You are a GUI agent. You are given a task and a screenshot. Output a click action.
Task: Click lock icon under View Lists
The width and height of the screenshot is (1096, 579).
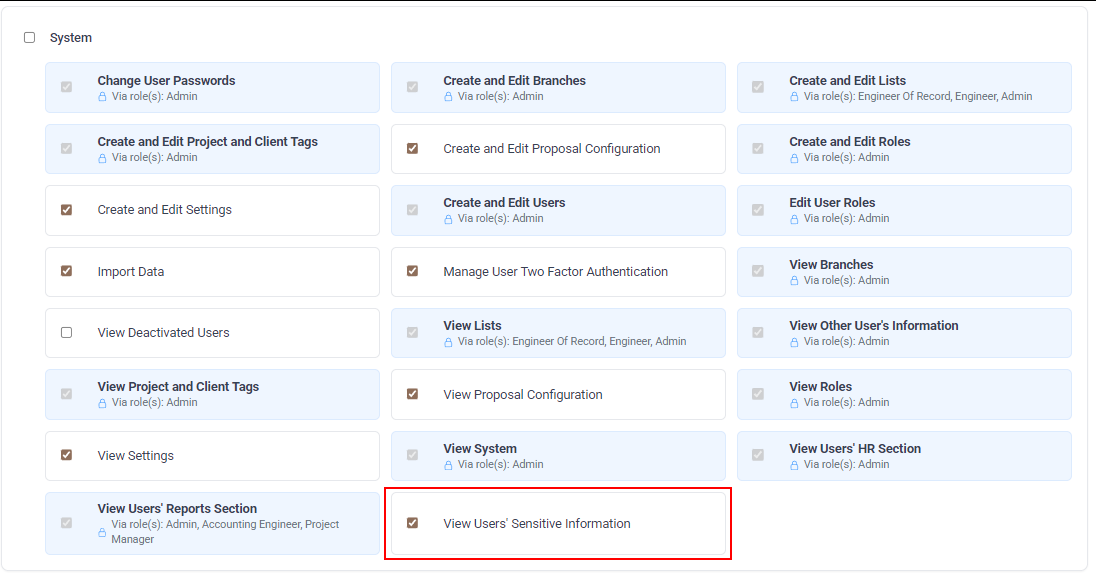coord(448,342)
